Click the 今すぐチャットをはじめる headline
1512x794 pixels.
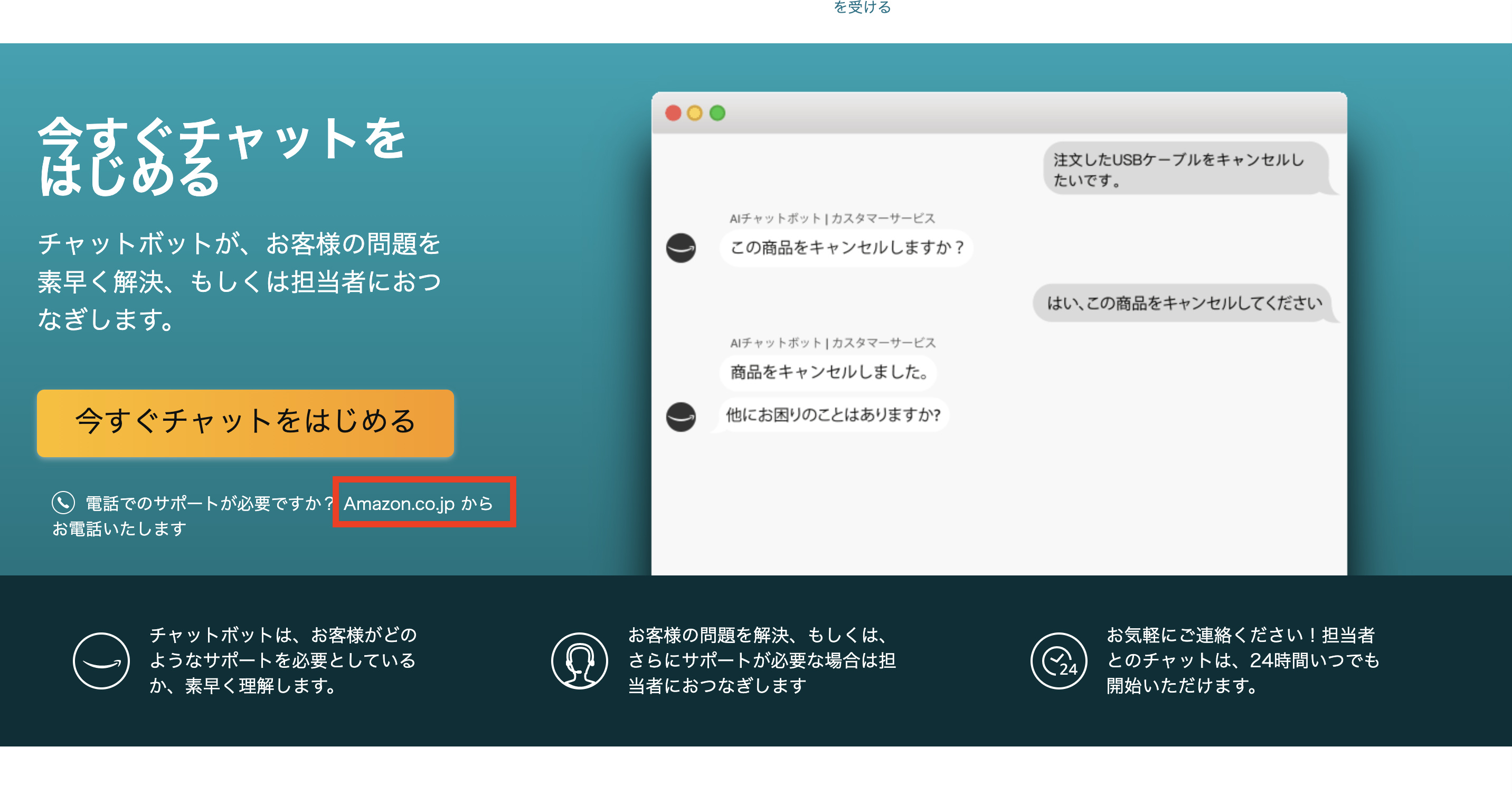[x=222, y=156]
